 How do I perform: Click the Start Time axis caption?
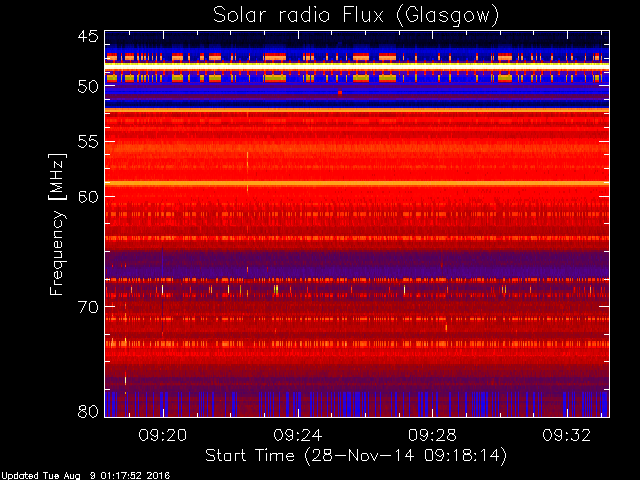tap(356, 455)
